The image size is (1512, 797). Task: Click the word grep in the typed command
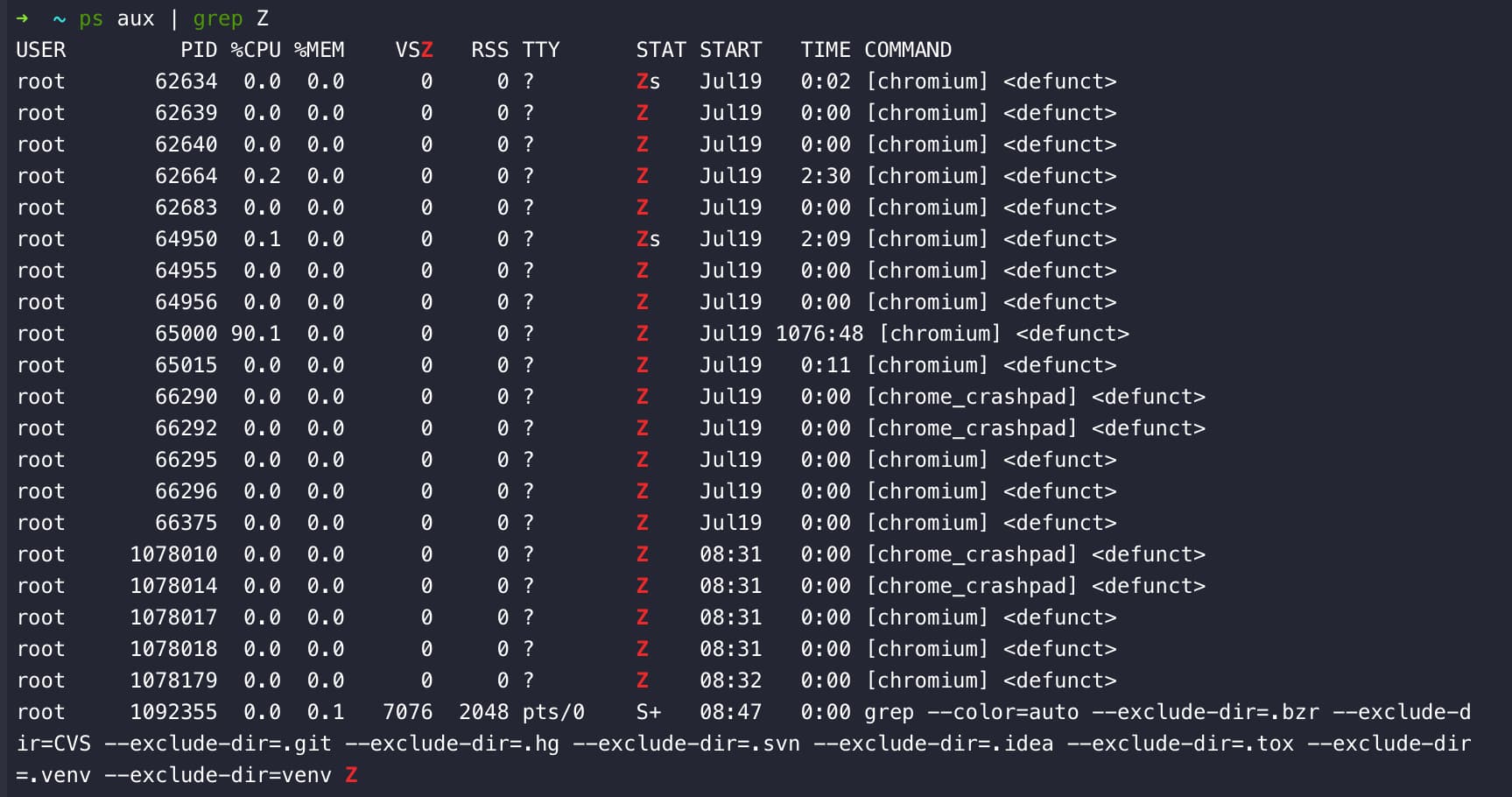(218, 18)
